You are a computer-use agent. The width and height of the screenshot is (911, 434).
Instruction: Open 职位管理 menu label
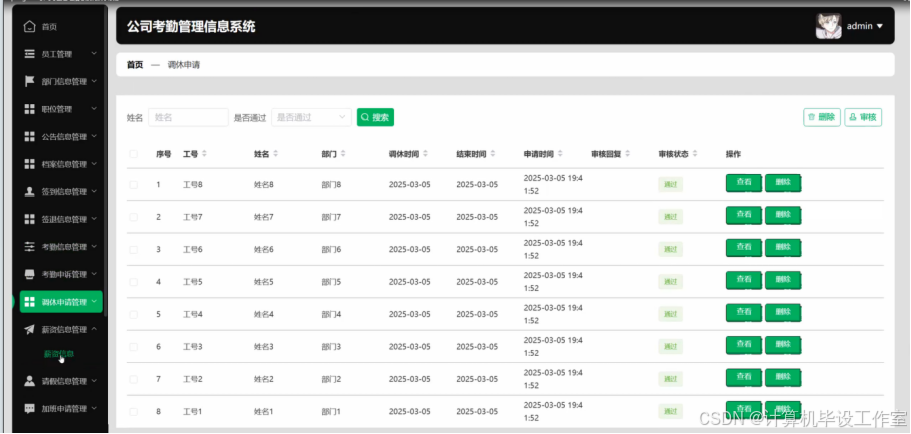(57, 109)
